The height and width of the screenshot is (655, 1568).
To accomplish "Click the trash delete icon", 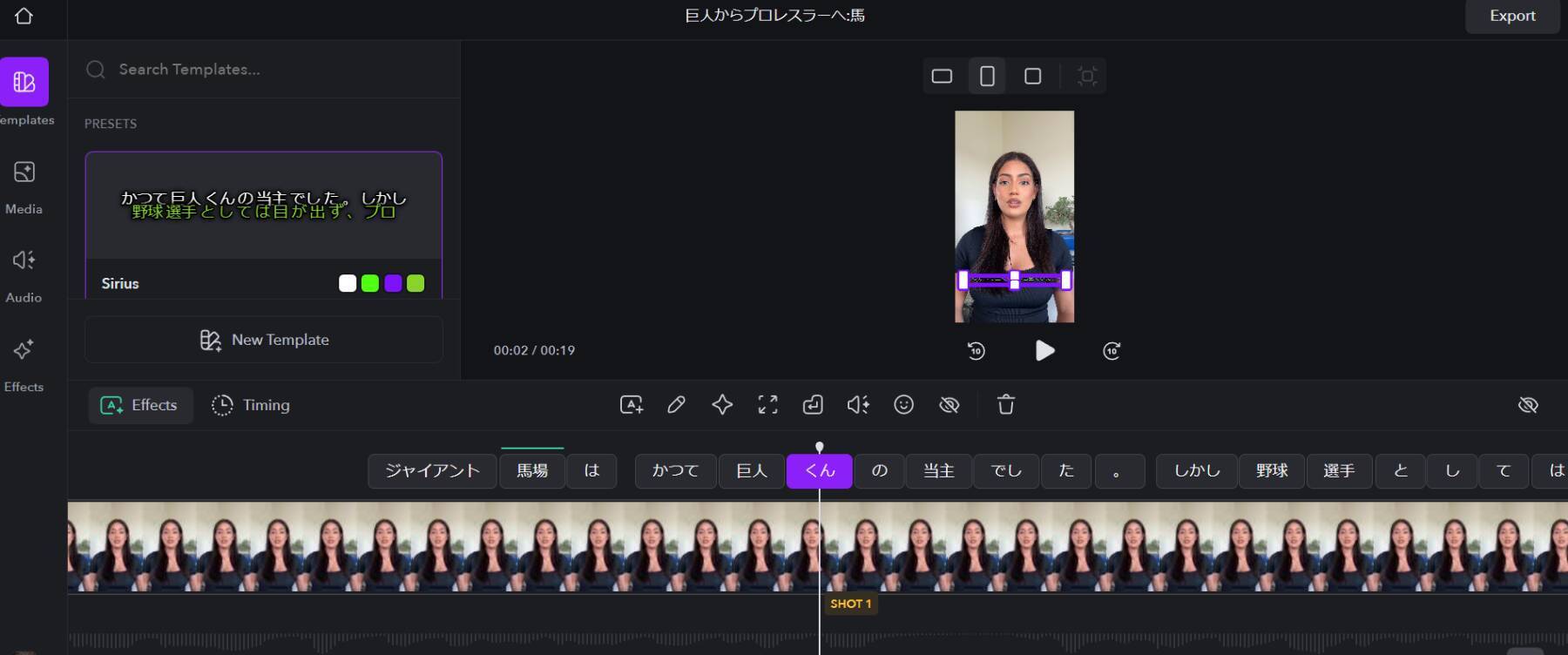I will point(1005,405).
